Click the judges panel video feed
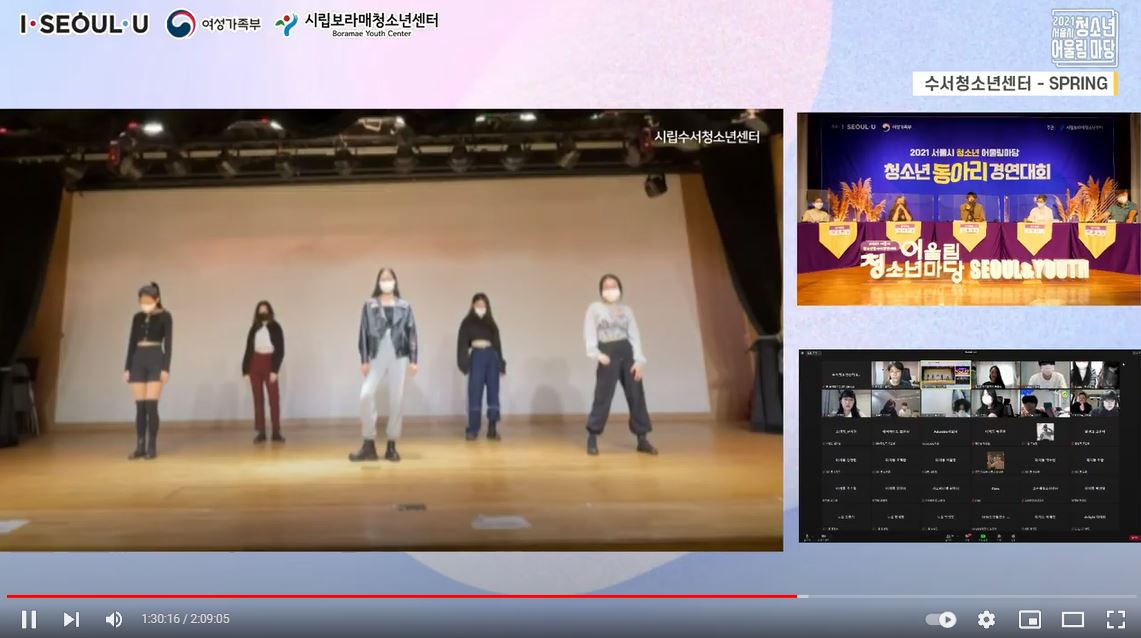The width and height of the screenshot is (1141, 638). click(968, 209)
